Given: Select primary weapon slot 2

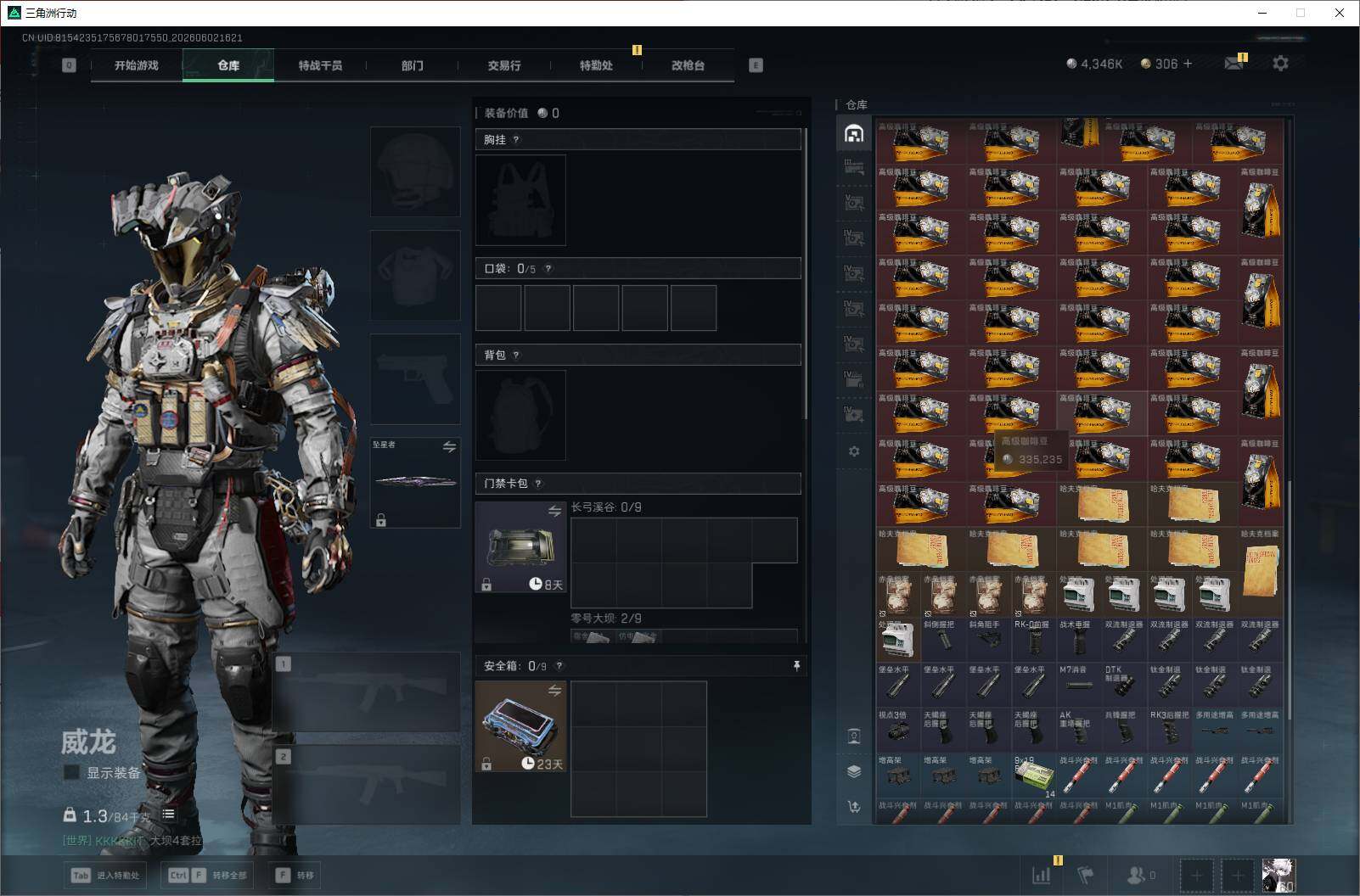Looking at the screenshot, I should pos(368,785).
